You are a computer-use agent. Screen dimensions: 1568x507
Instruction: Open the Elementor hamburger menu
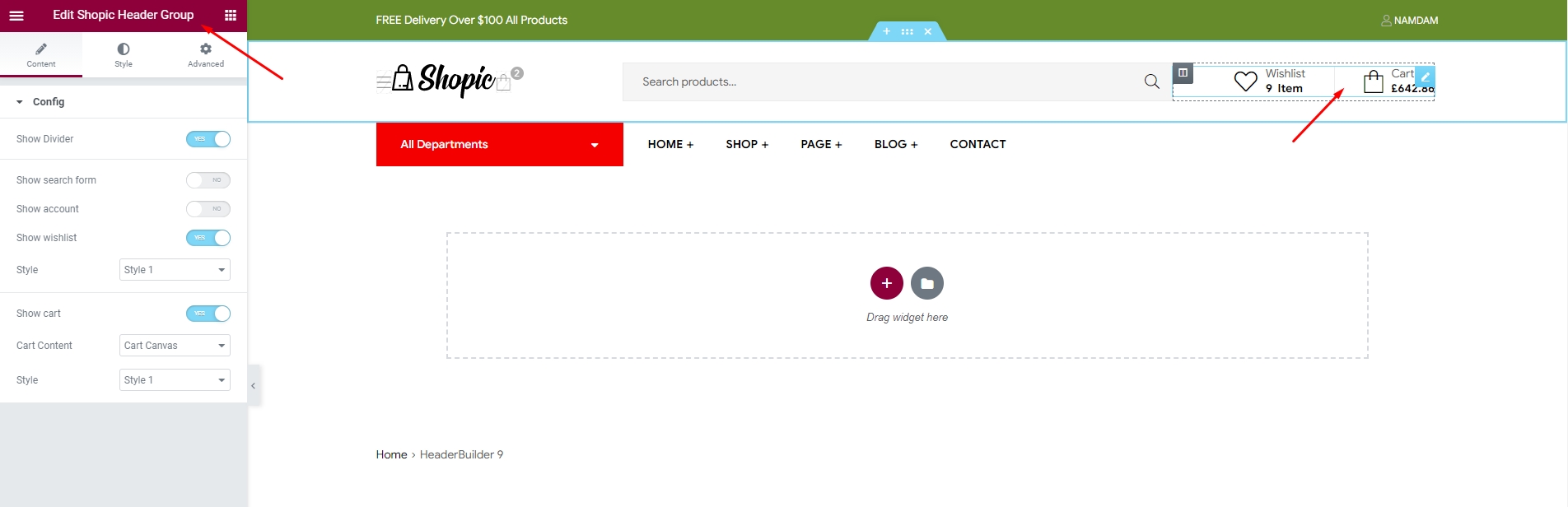coord(16,16)
